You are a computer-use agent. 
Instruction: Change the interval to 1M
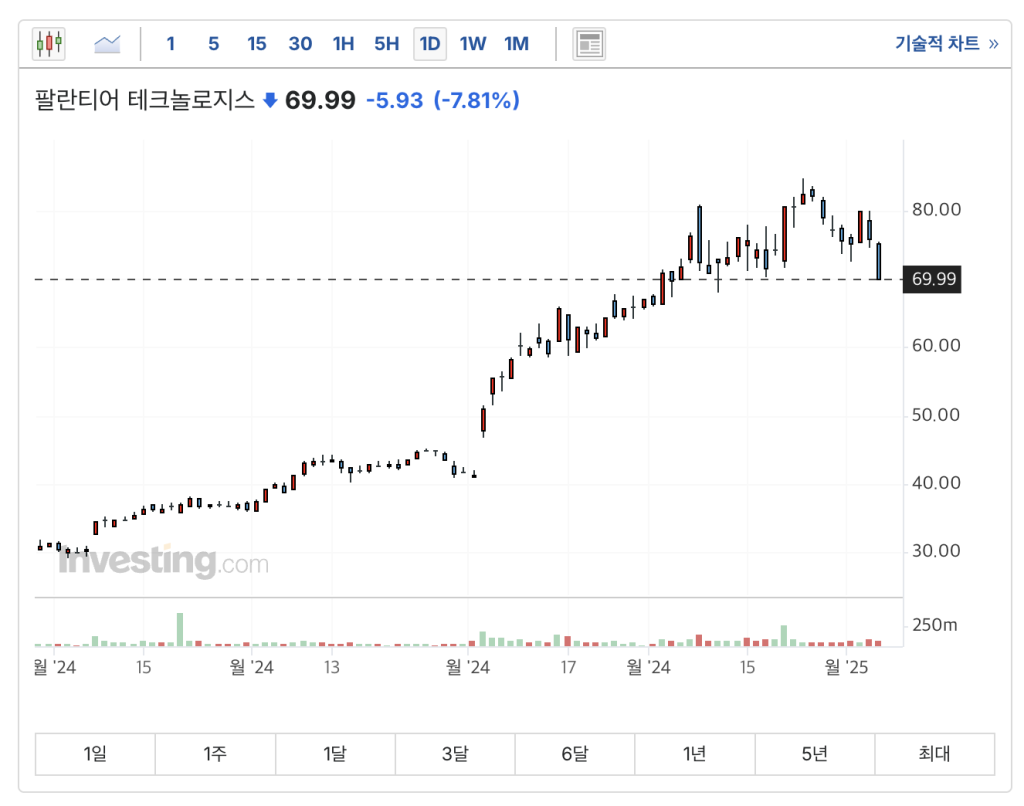(x=516, y=43)
